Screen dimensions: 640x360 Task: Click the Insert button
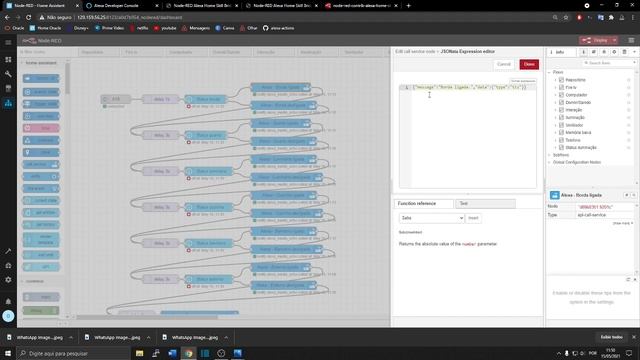tap(473, 218)
